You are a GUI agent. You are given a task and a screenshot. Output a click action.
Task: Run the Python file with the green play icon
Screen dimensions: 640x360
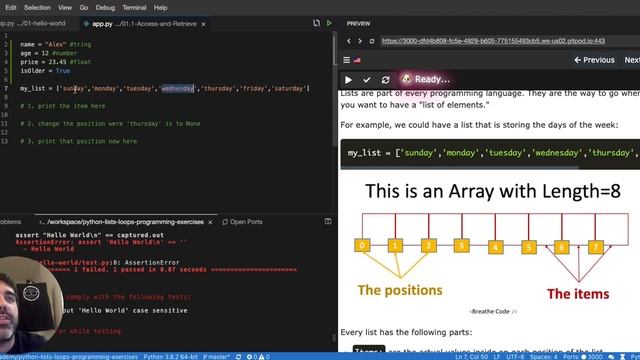[x=329, y=23]
